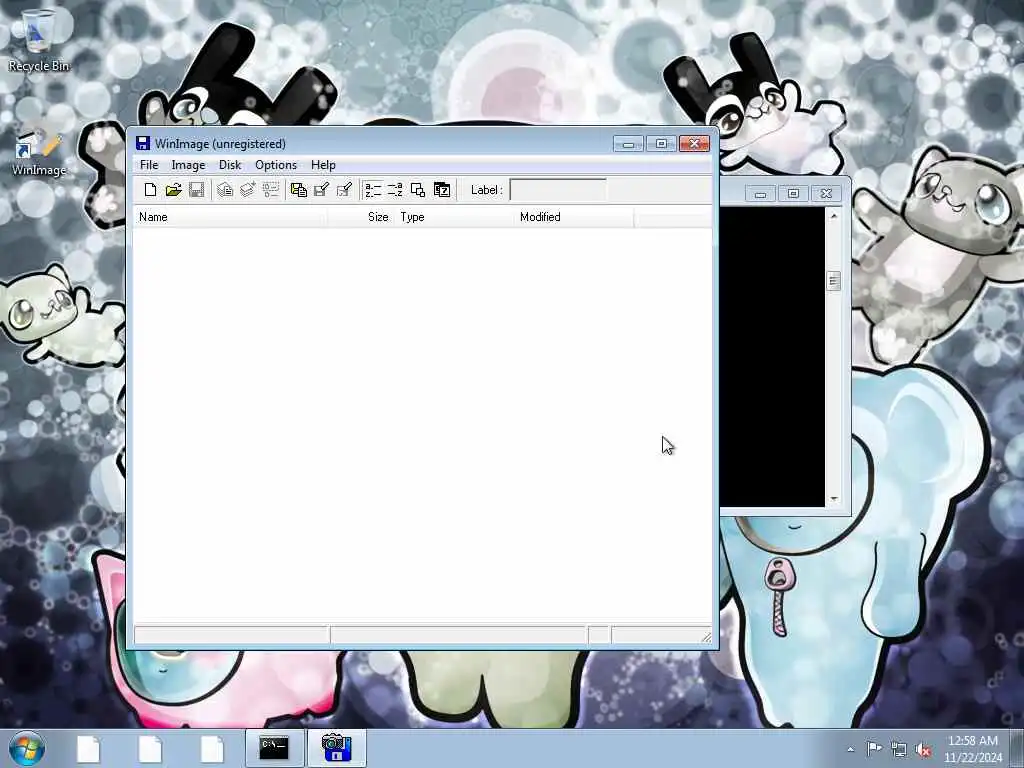Open the Windows Start menu

tap(27, 748)
